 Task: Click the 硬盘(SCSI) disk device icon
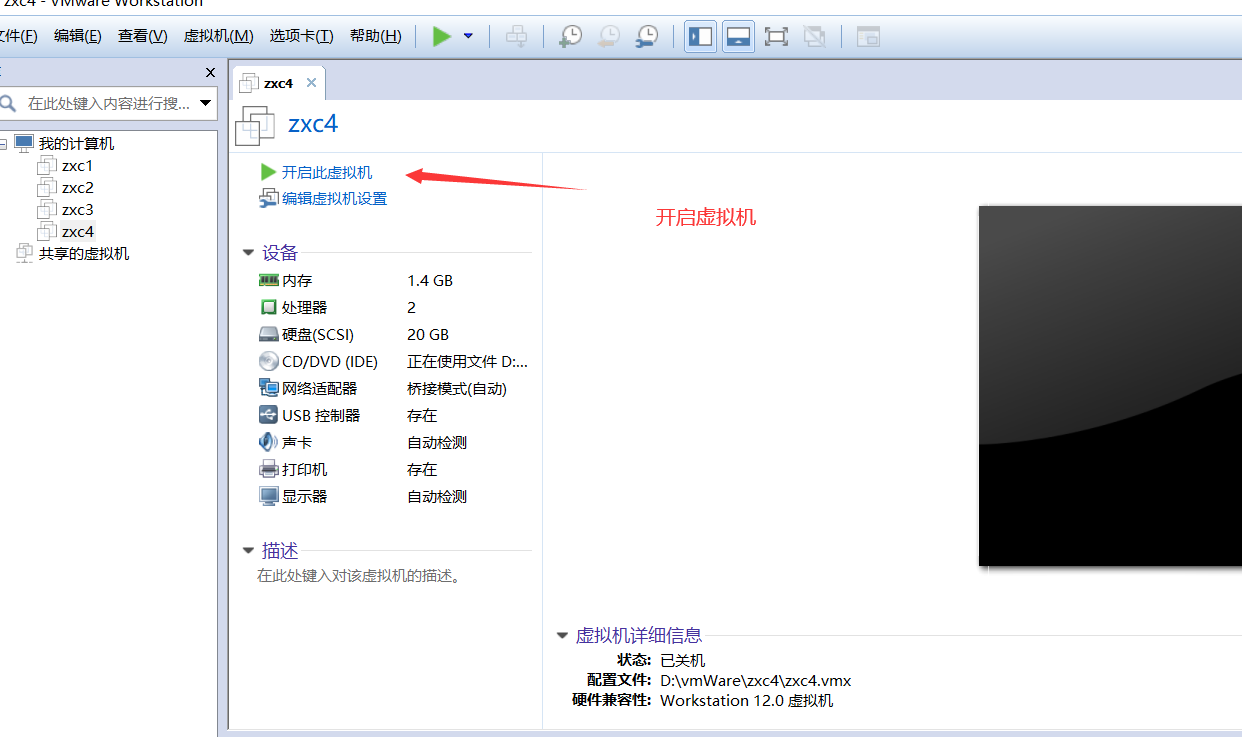[268, 335]
